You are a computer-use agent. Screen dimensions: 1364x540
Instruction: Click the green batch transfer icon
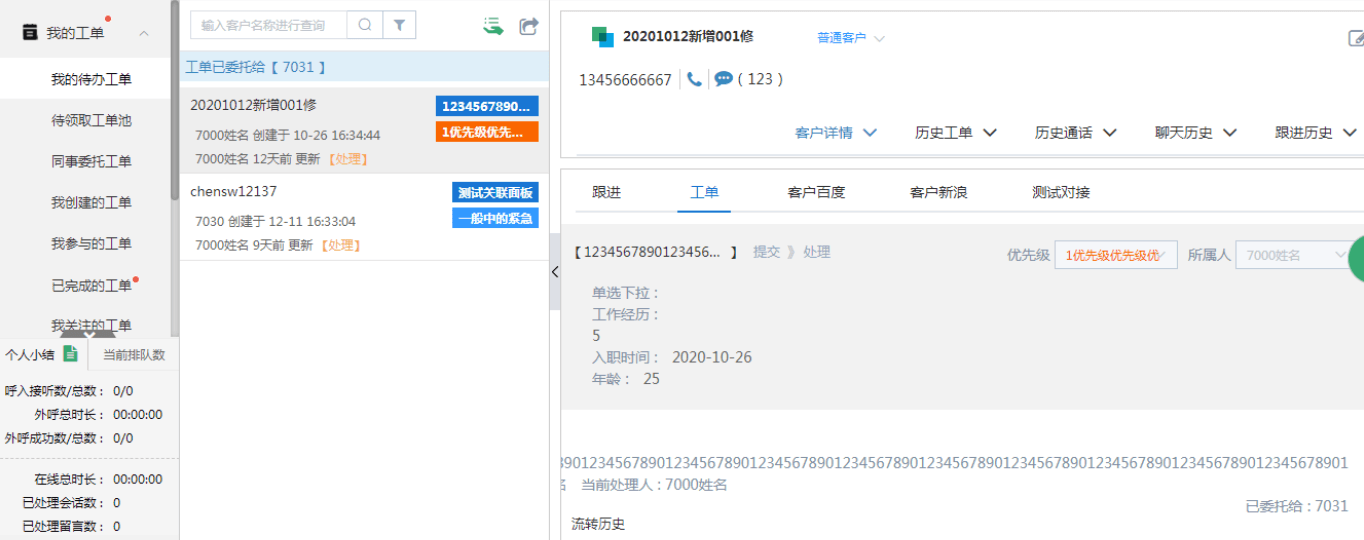[x=492, y=26]
